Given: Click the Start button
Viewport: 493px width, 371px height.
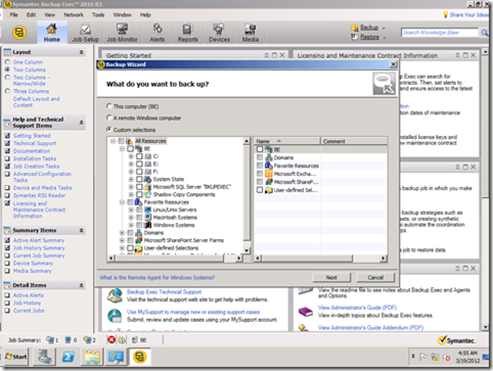Looking at the screenshot, I should [16, 357].
